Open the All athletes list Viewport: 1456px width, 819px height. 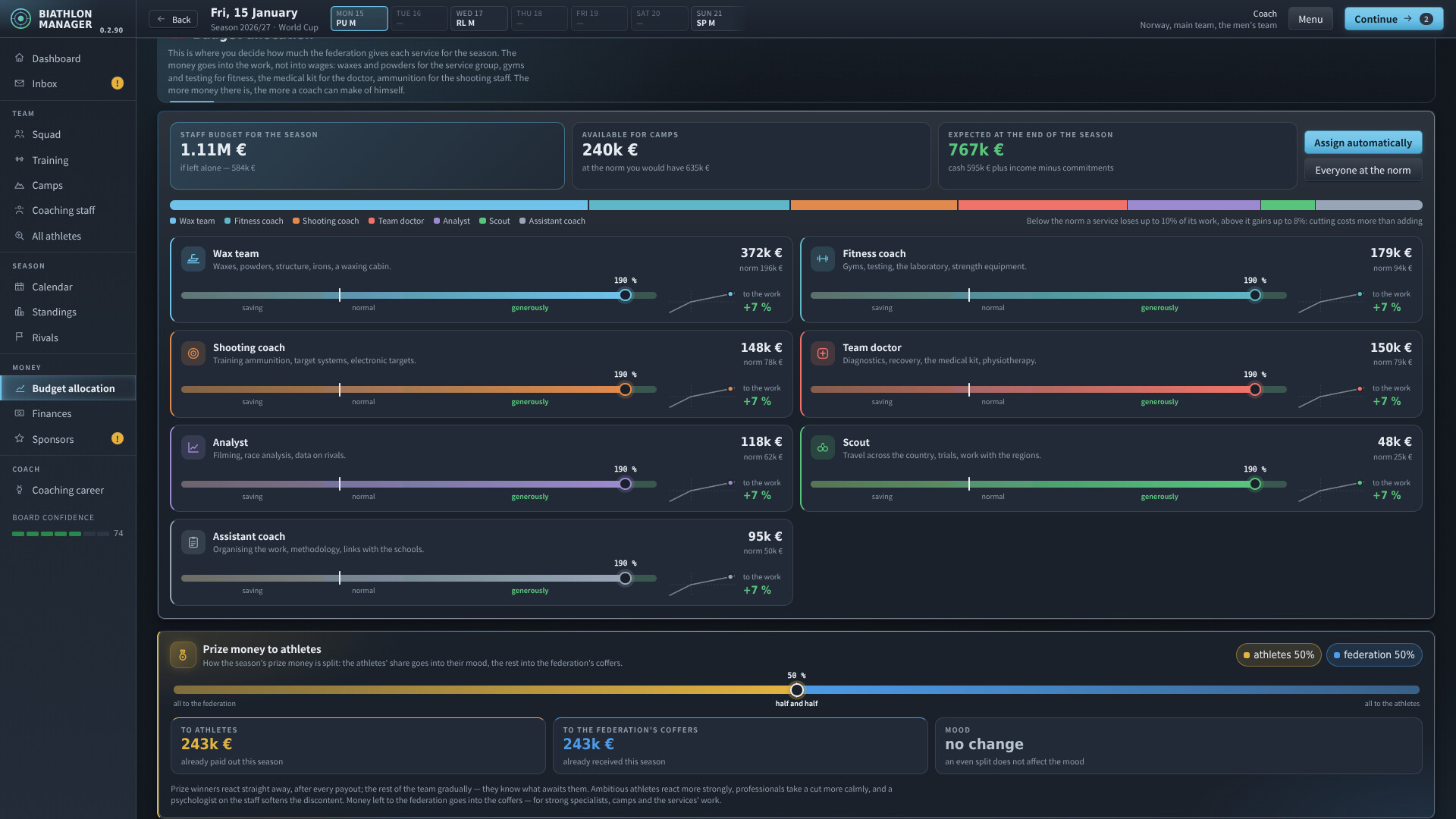coord(68,236)
